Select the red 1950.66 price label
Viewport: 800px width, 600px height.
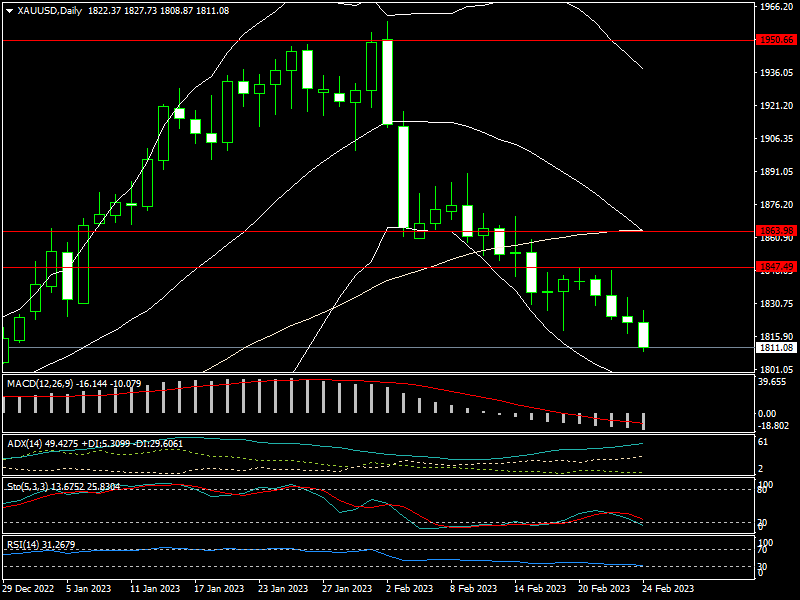[x=776, y=40]
